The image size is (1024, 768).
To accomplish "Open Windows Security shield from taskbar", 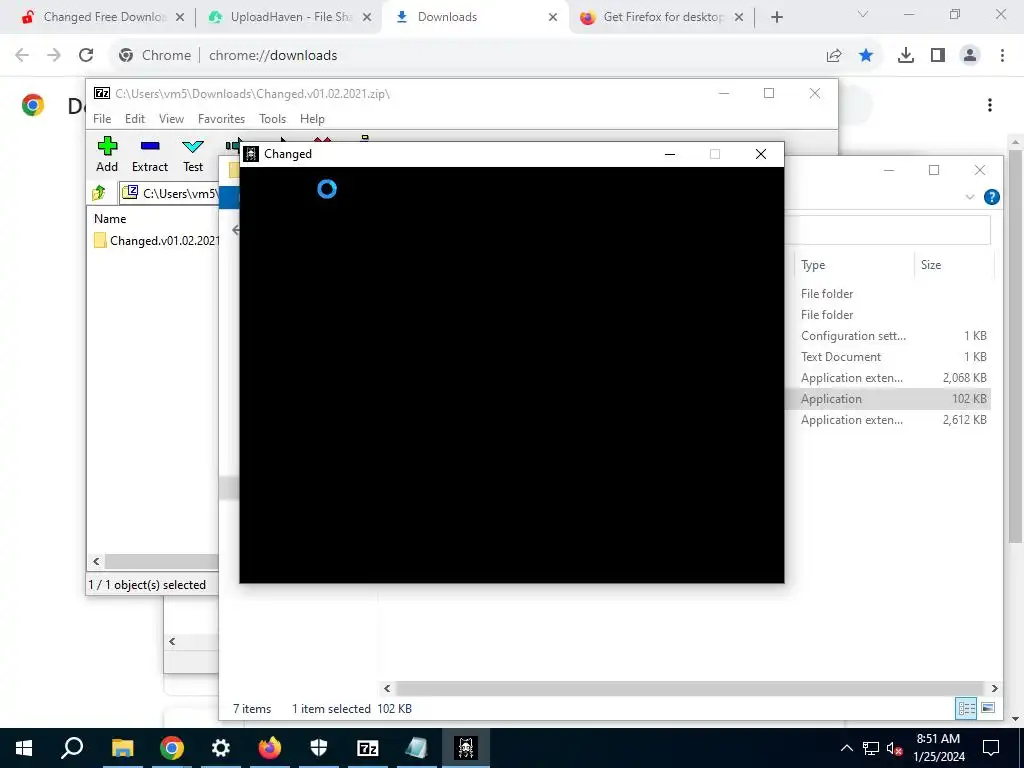I will coord(319,748).
